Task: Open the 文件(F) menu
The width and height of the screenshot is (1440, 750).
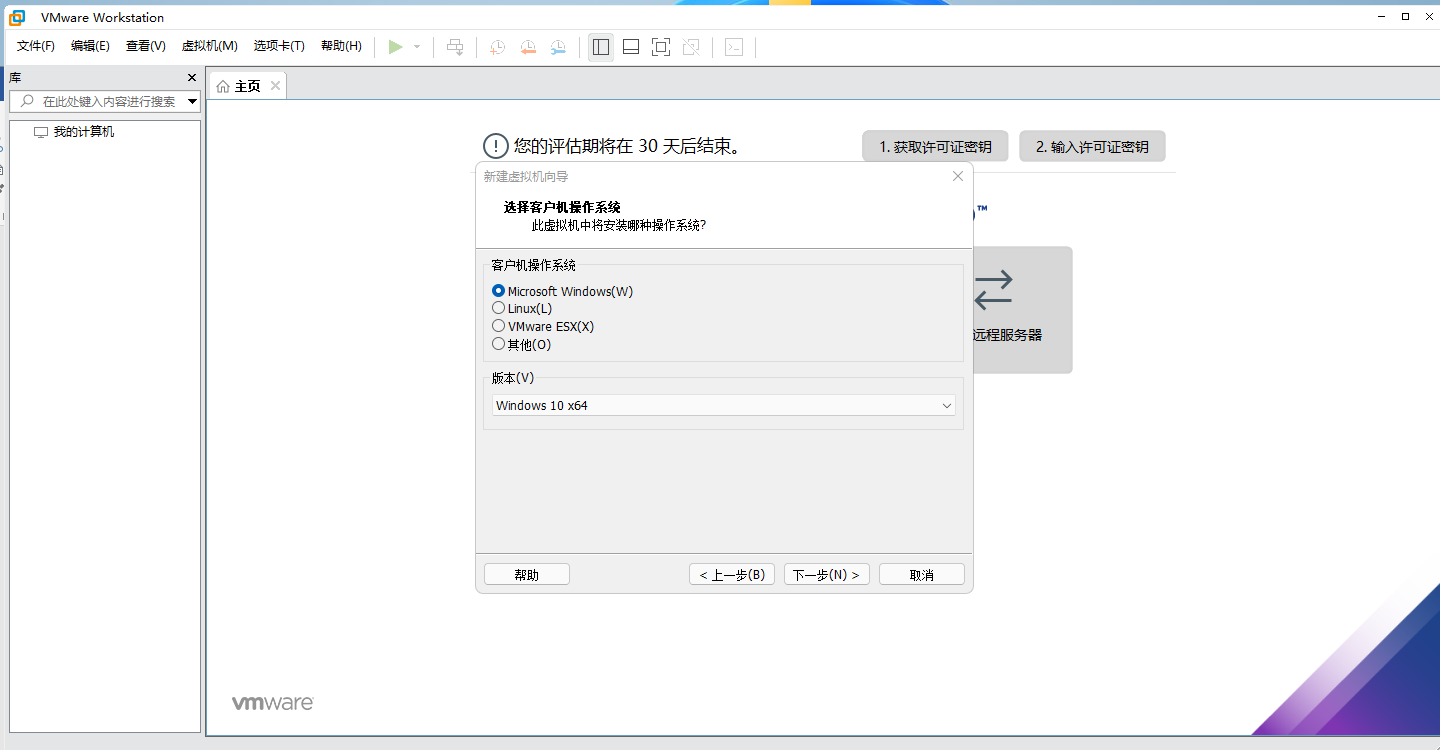Action: coord(36,46)
